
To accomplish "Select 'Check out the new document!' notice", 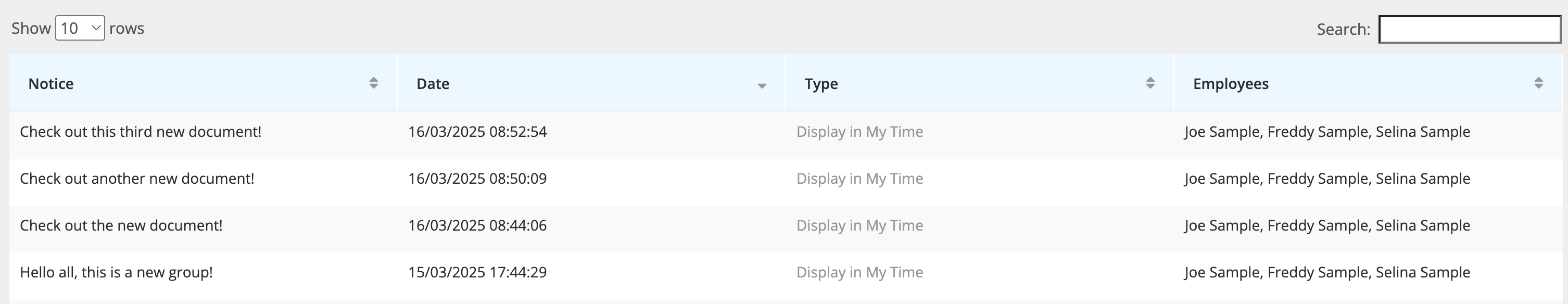I will click(121, 226).
